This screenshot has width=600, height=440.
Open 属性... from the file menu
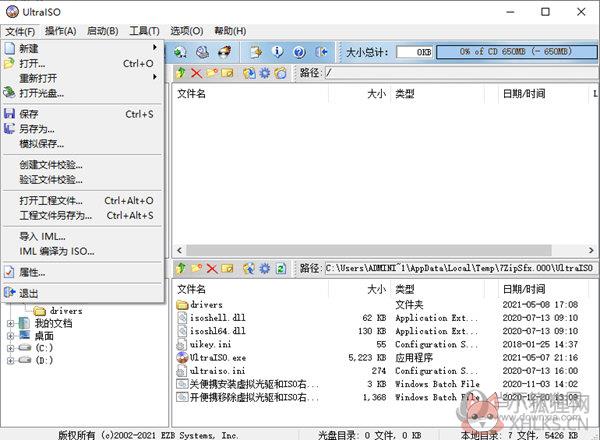click(x=83, y=272)
